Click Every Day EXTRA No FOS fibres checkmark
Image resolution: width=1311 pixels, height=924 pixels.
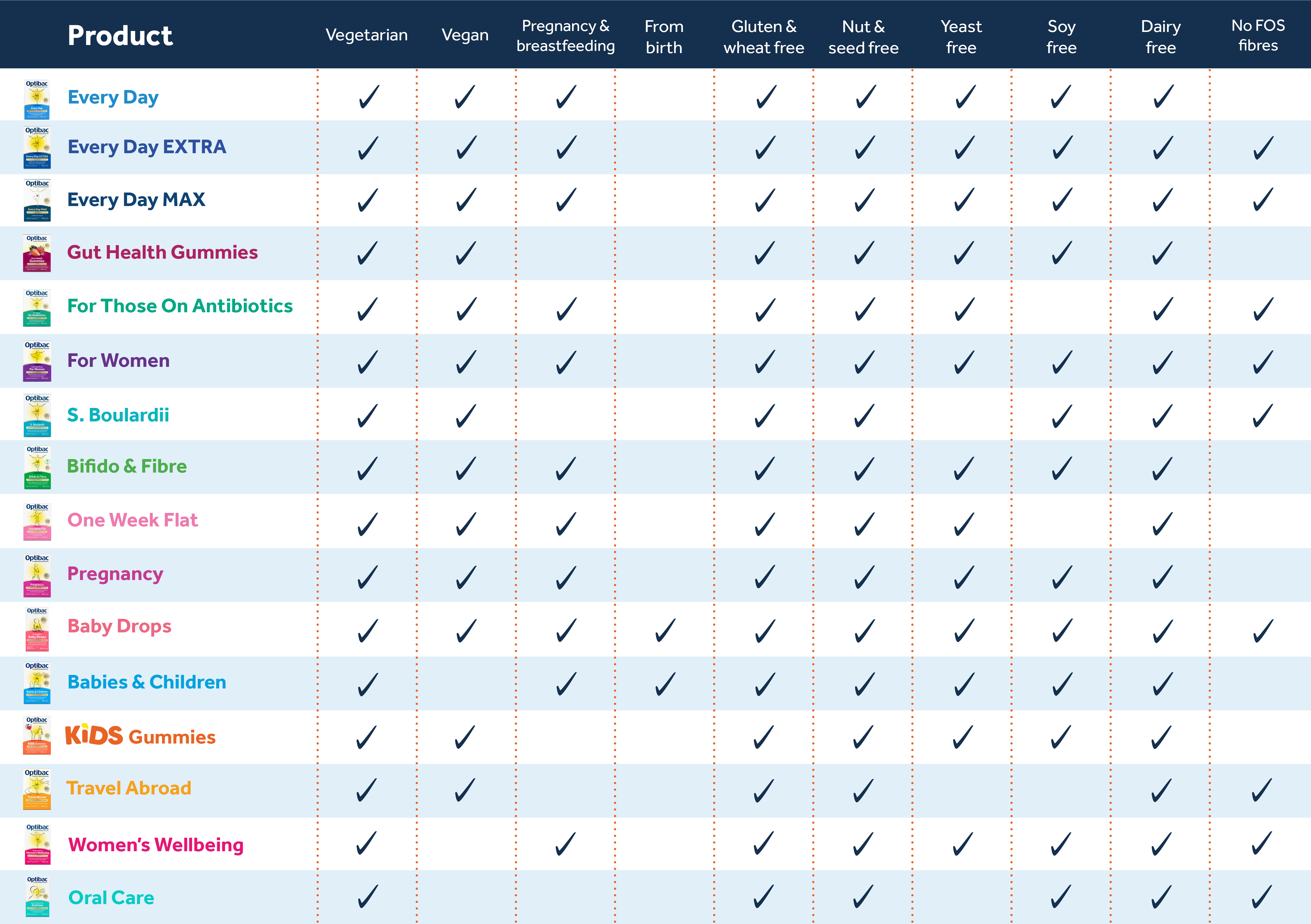[x=1263, y=148]
